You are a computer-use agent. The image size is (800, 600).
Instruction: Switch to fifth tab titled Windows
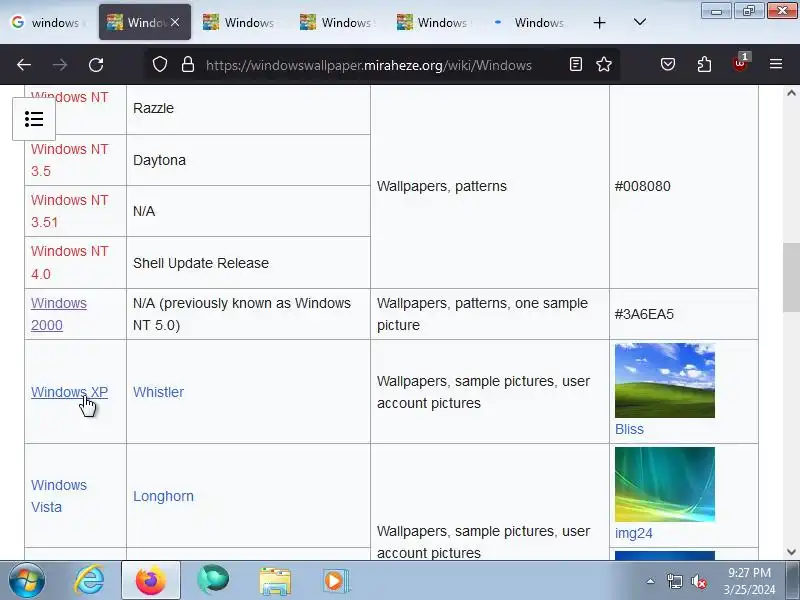pos(433,22)
